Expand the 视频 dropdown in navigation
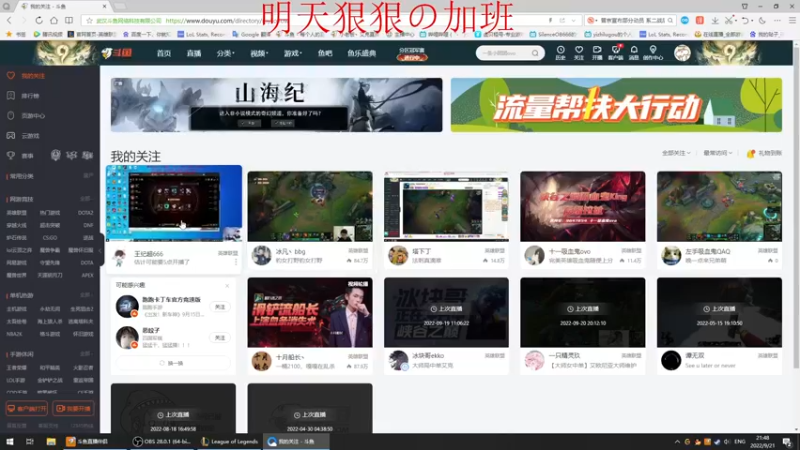Viewport: 800px width, 450px height. click(x=259, y=53)
